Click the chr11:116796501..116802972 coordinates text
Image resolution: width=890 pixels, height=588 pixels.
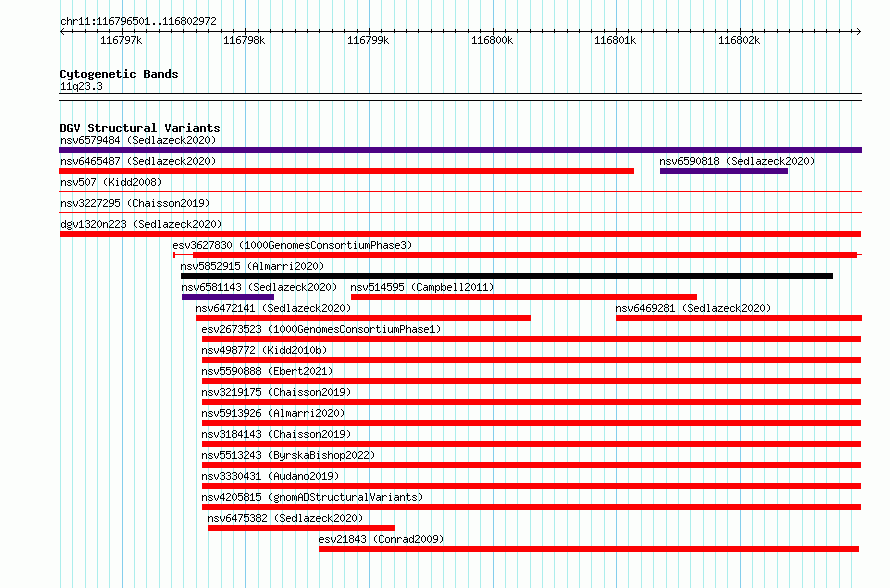[x=138, y=22]
